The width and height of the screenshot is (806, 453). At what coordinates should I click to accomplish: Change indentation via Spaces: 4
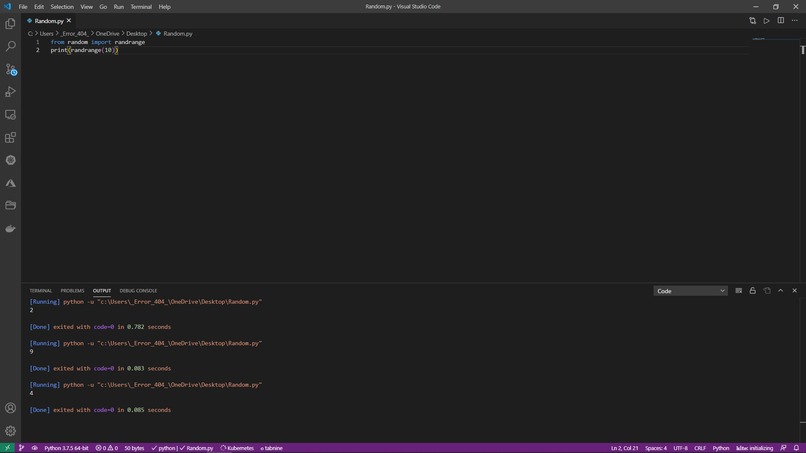coord(656,448)
